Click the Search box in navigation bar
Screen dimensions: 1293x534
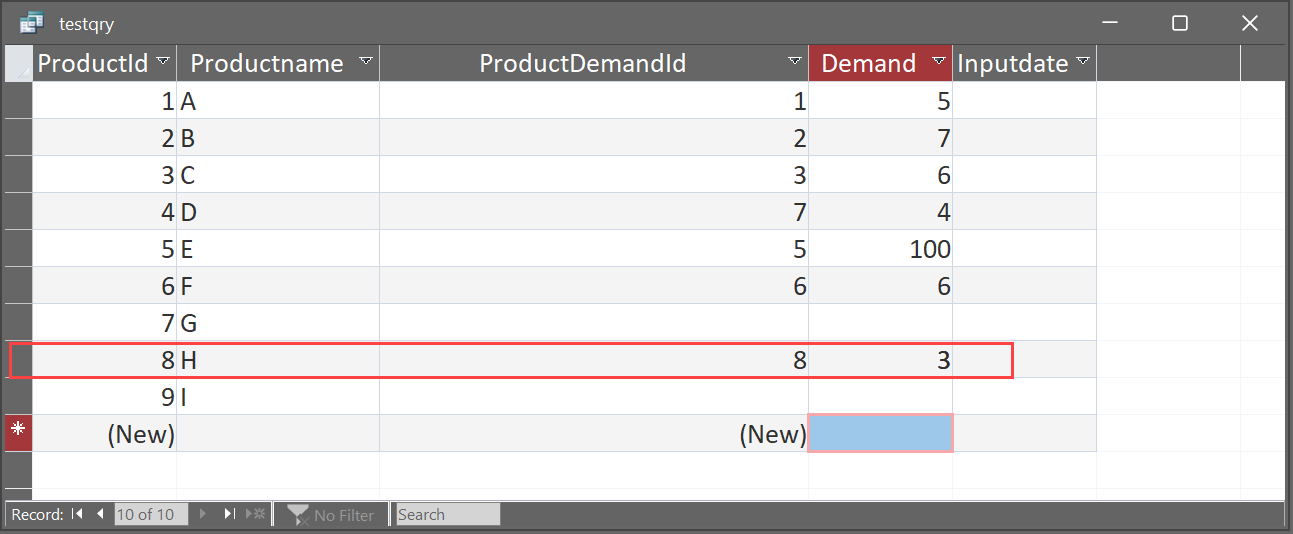[x=447, y=515]
